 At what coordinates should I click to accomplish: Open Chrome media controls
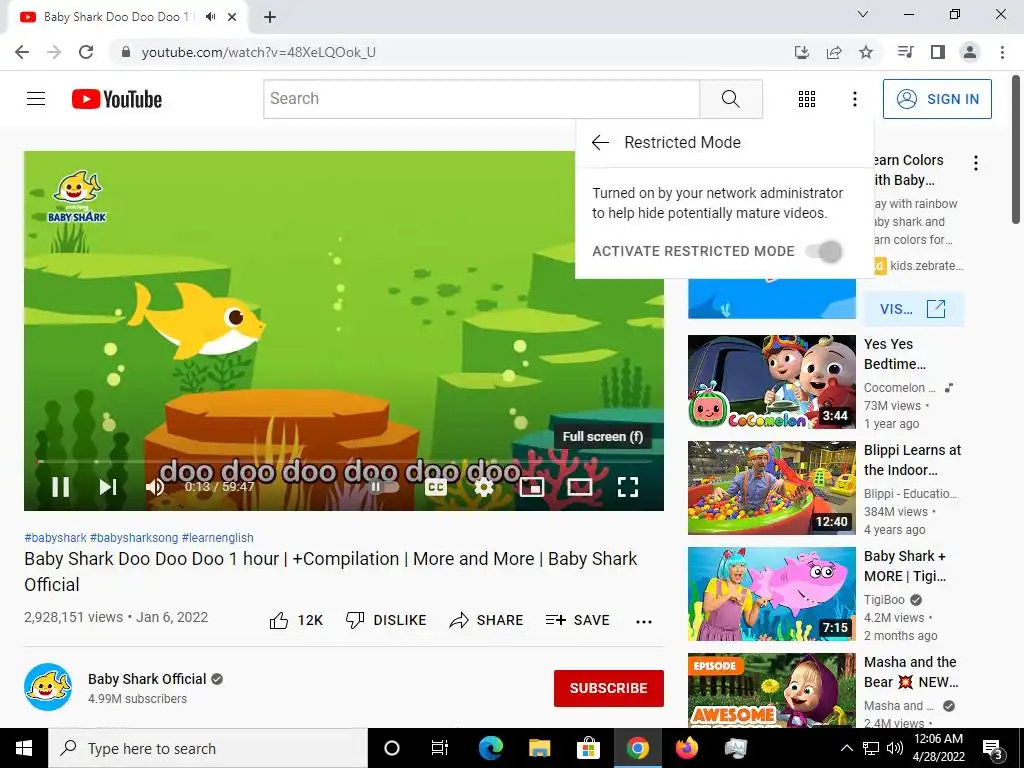point(906,52)
